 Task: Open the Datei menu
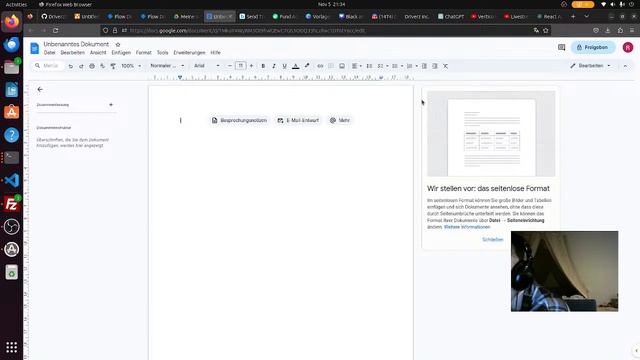[49, 53]
